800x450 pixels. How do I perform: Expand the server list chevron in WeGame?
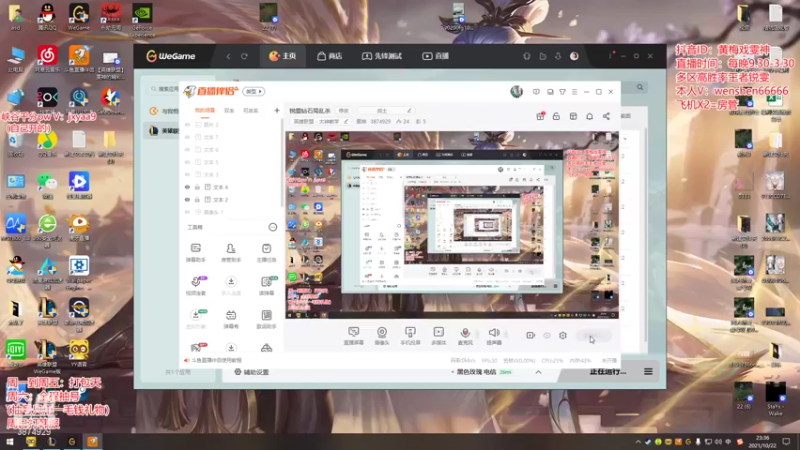point(538,372)
